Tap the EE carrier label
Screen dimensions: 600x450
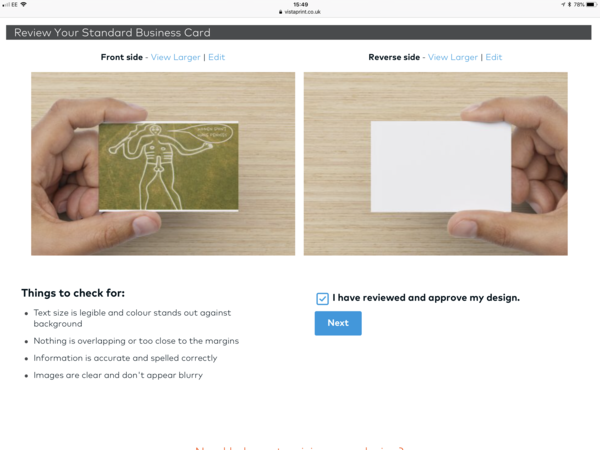click(15, 5)
